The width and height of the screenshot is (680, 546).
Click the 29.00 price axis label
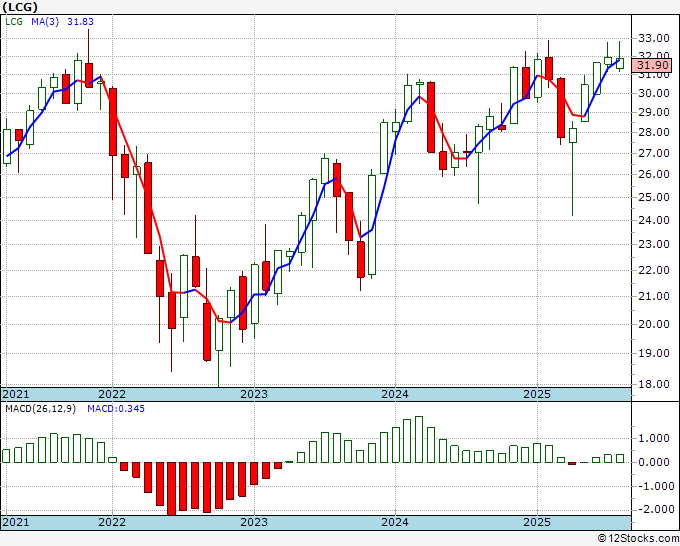[654, 112]
